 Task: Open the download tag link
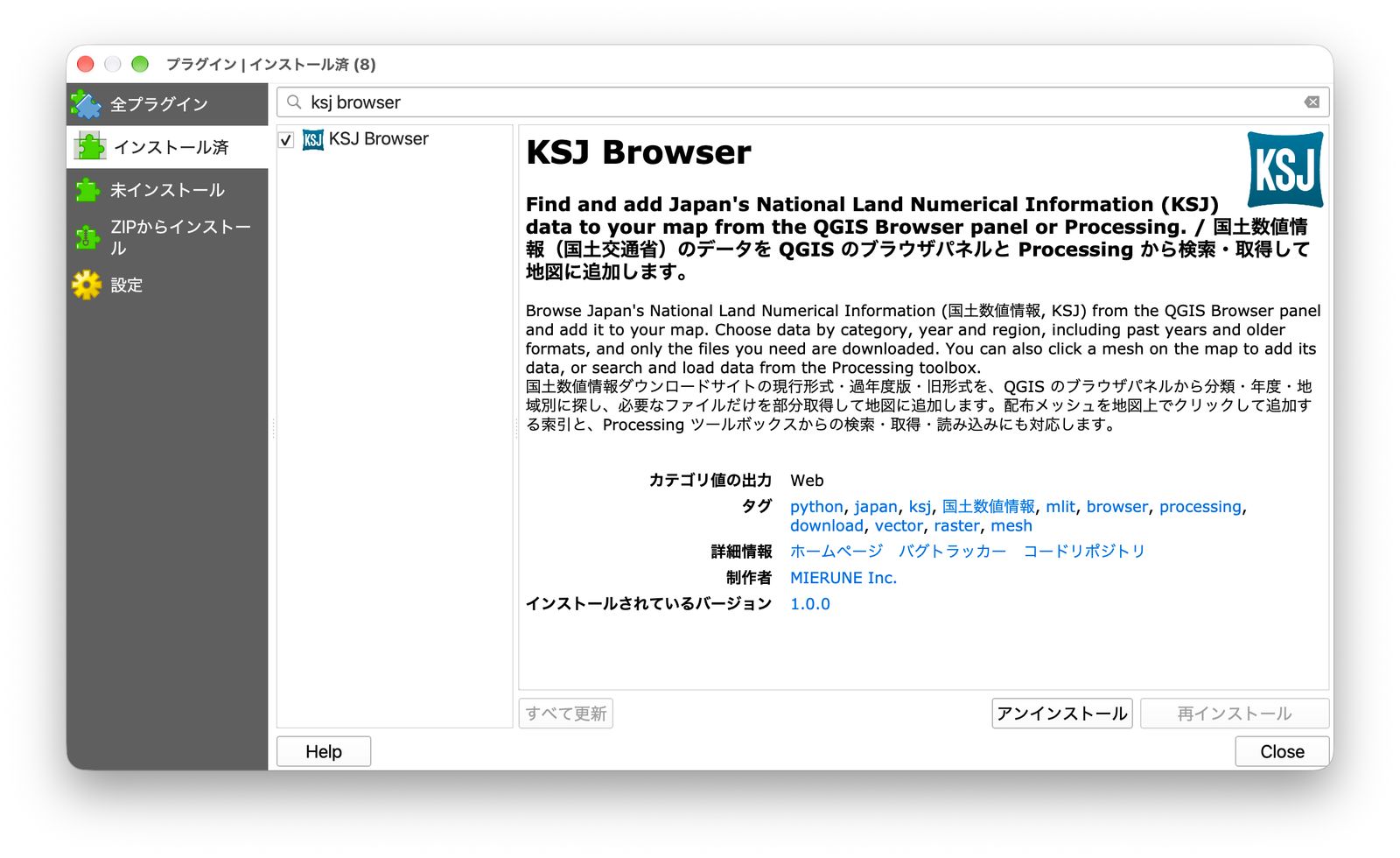pyautogui.click(x=827, y=526)
